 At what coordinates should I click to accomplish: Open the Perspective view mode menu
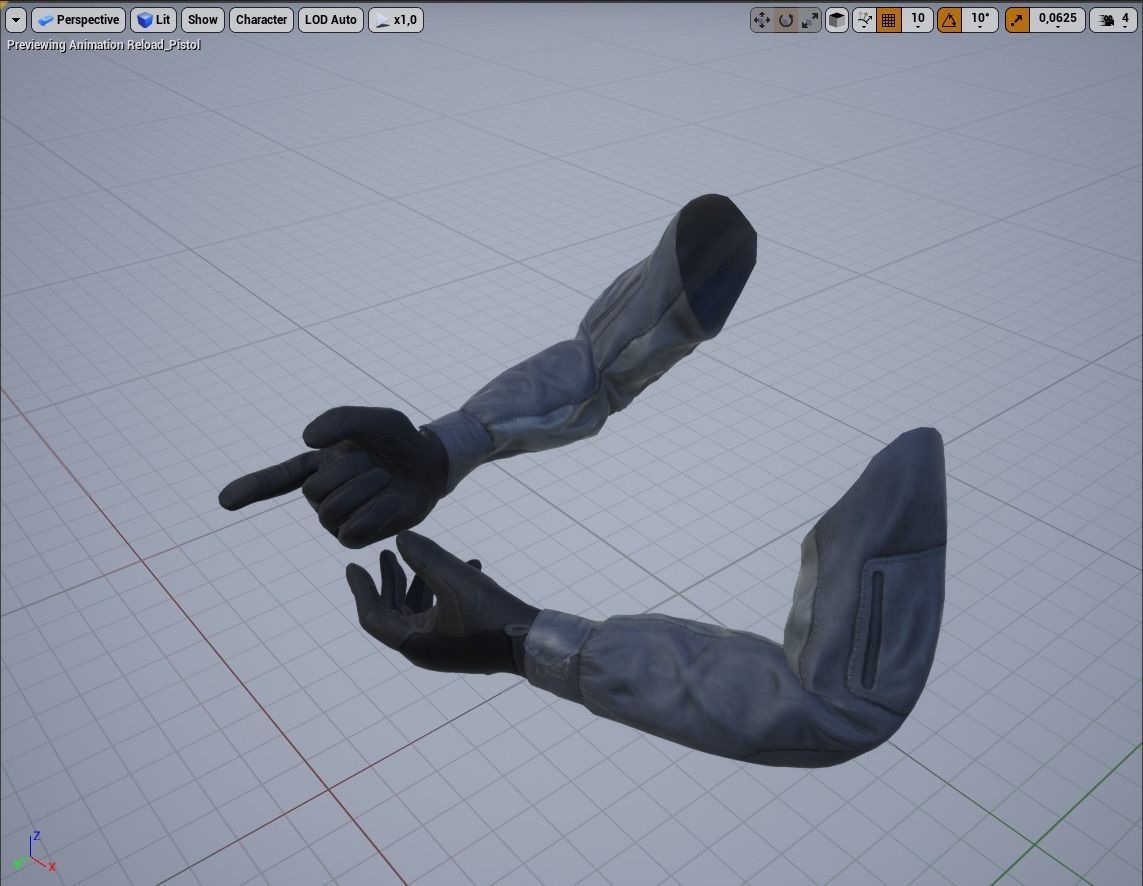pos(79,20)
